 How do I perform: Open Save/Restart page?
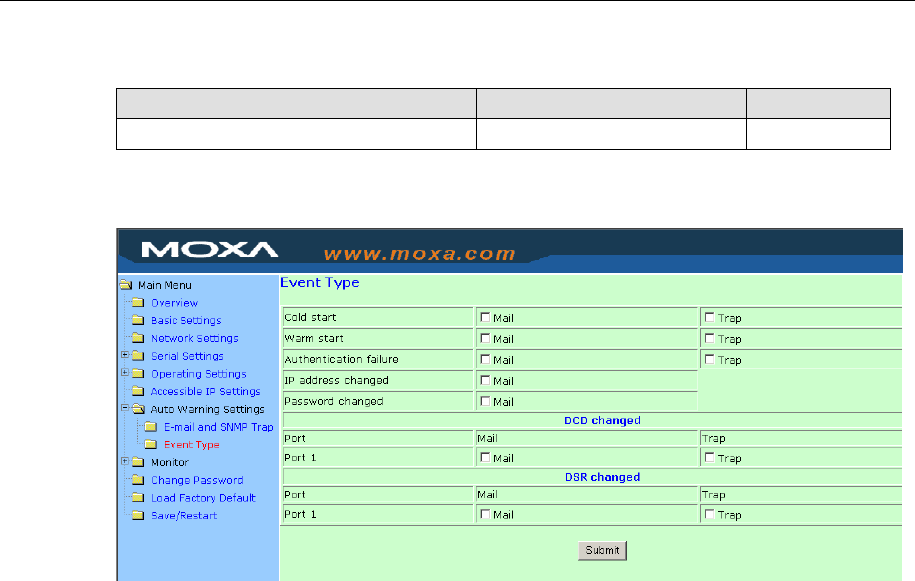[x=184, y=516]
